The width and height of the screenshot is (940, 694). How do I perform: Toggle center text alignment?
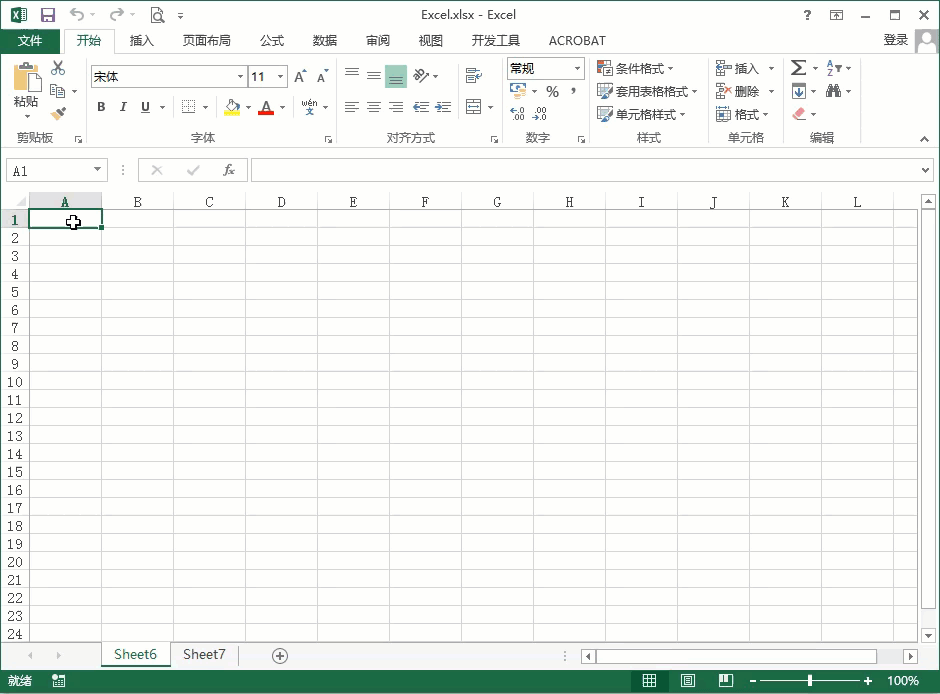(373, 107)
